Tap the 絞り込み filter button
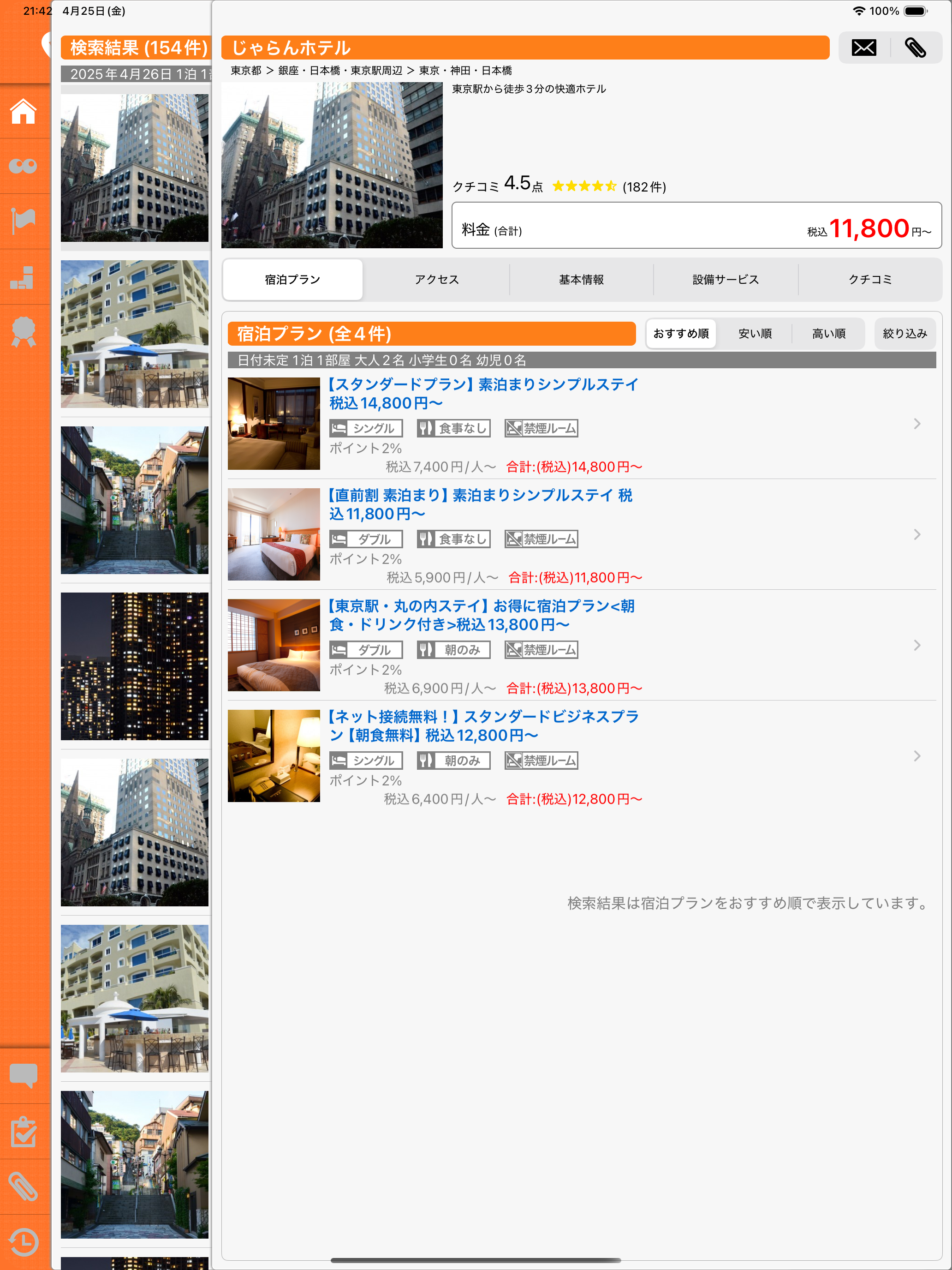The width and height of the screenshot is (952, 1270). [x=905, y=334]
